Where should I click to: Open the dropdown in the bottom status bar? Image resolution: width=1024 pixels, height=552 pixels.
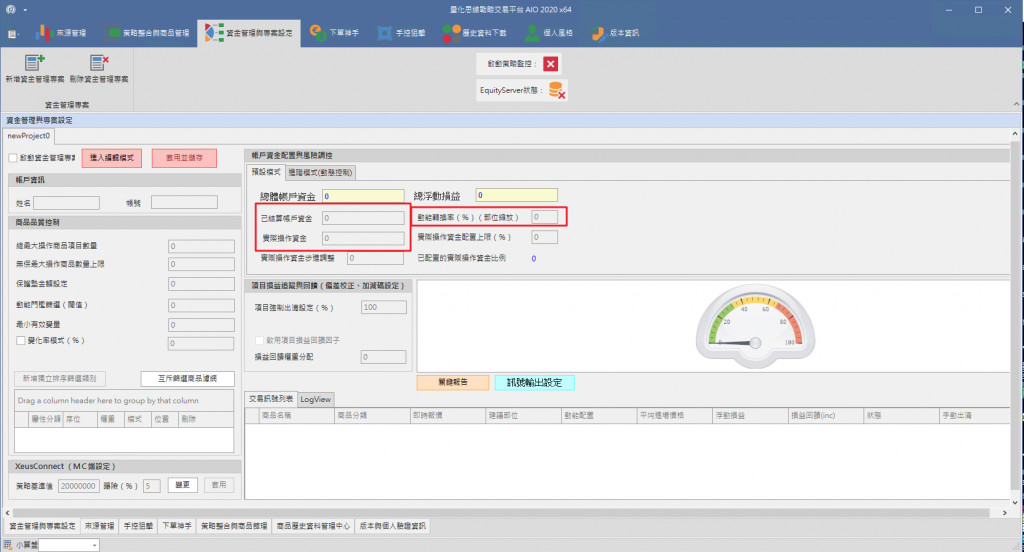pyautogui.click(x=94, y=545)
